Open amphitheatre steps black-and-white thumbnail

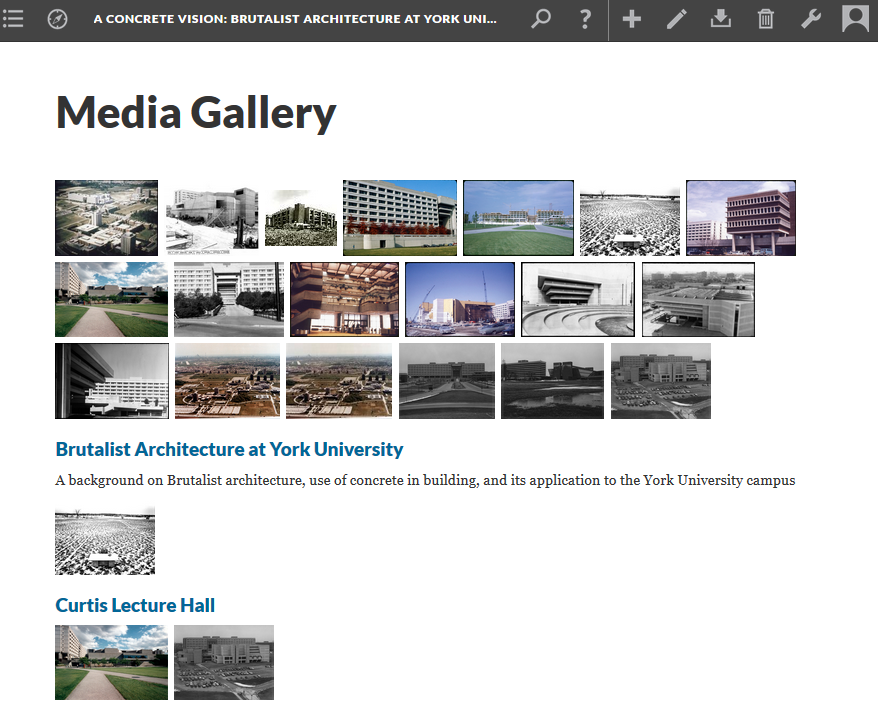[x=578, y=300]
